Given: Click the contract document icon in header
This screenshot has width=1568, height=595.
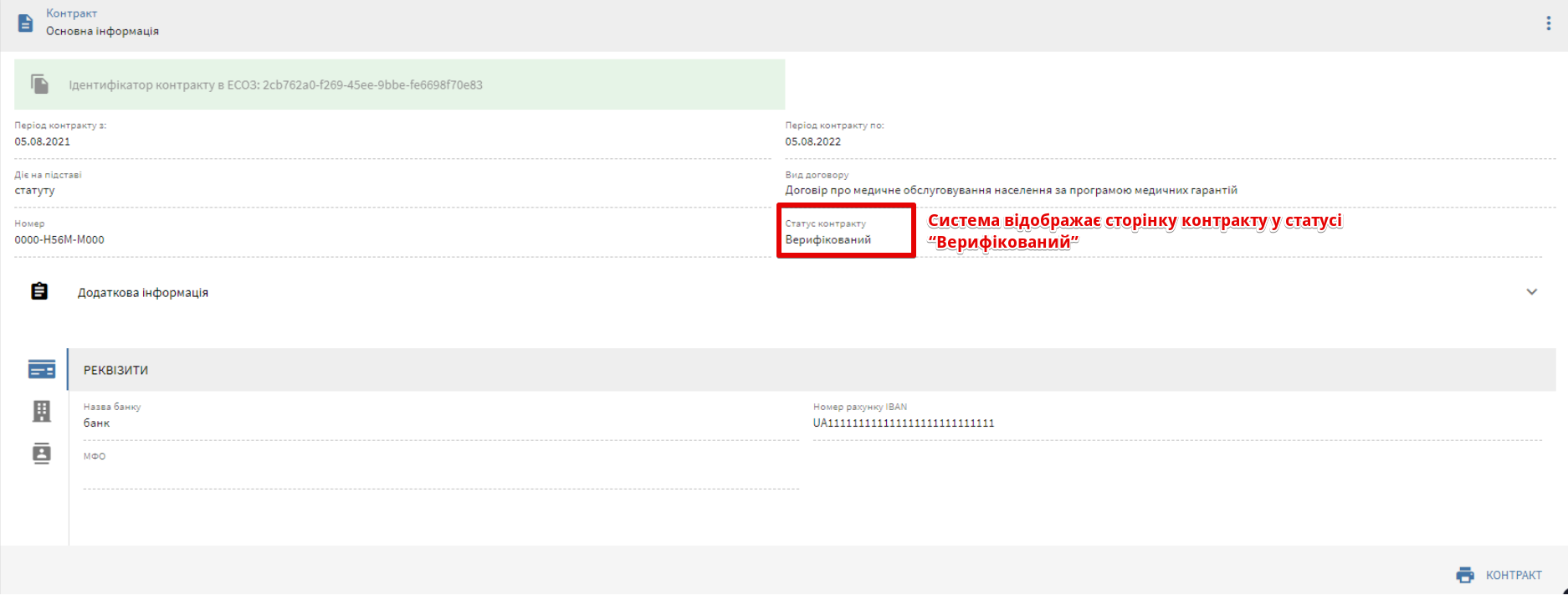Looking at the screenshot, I should click(x=26, y=23).
